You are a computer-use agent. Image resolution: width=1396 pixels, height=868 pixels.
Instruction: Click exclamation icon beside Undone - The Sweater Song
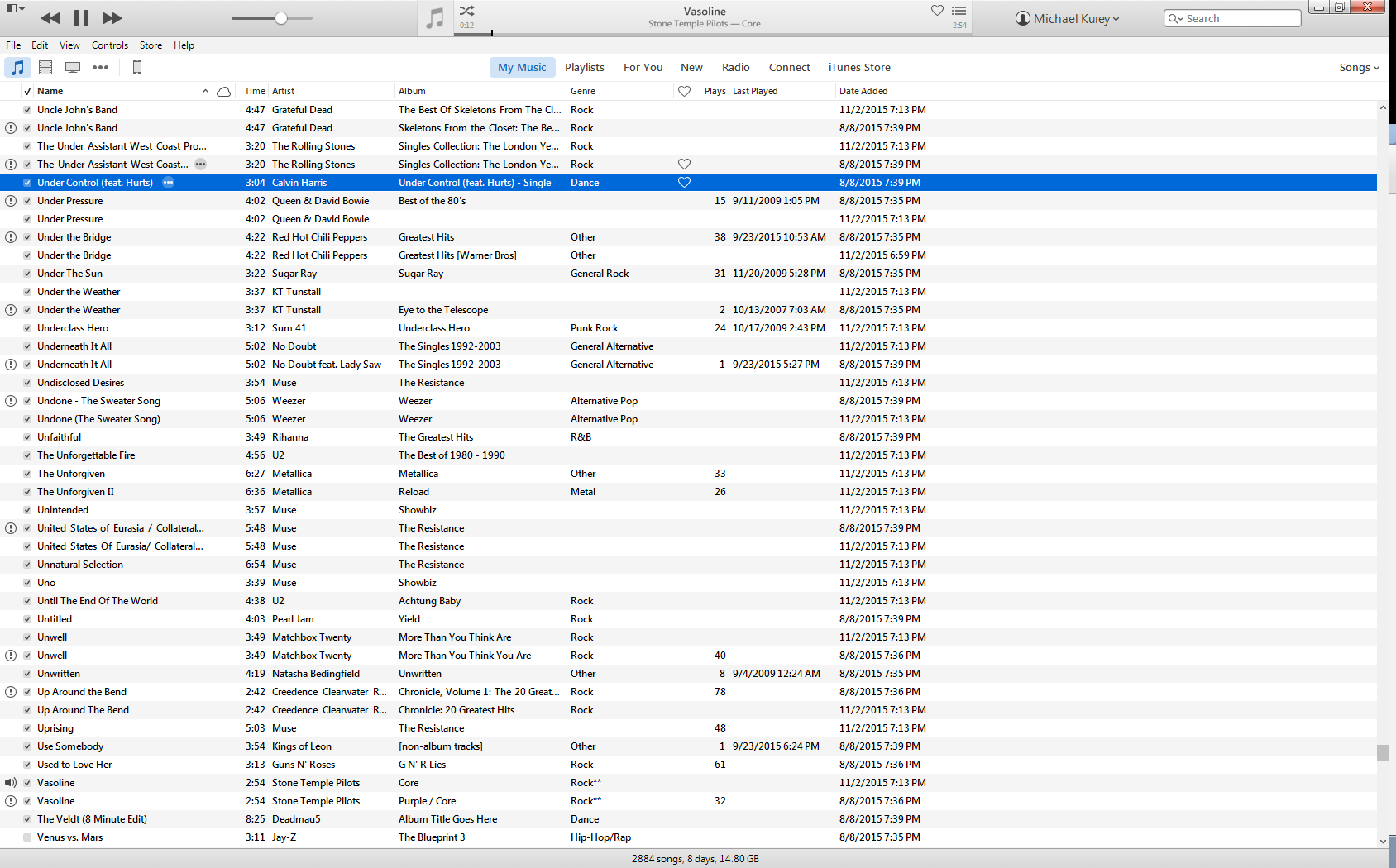pyautogui.click(x=11, y=401)
